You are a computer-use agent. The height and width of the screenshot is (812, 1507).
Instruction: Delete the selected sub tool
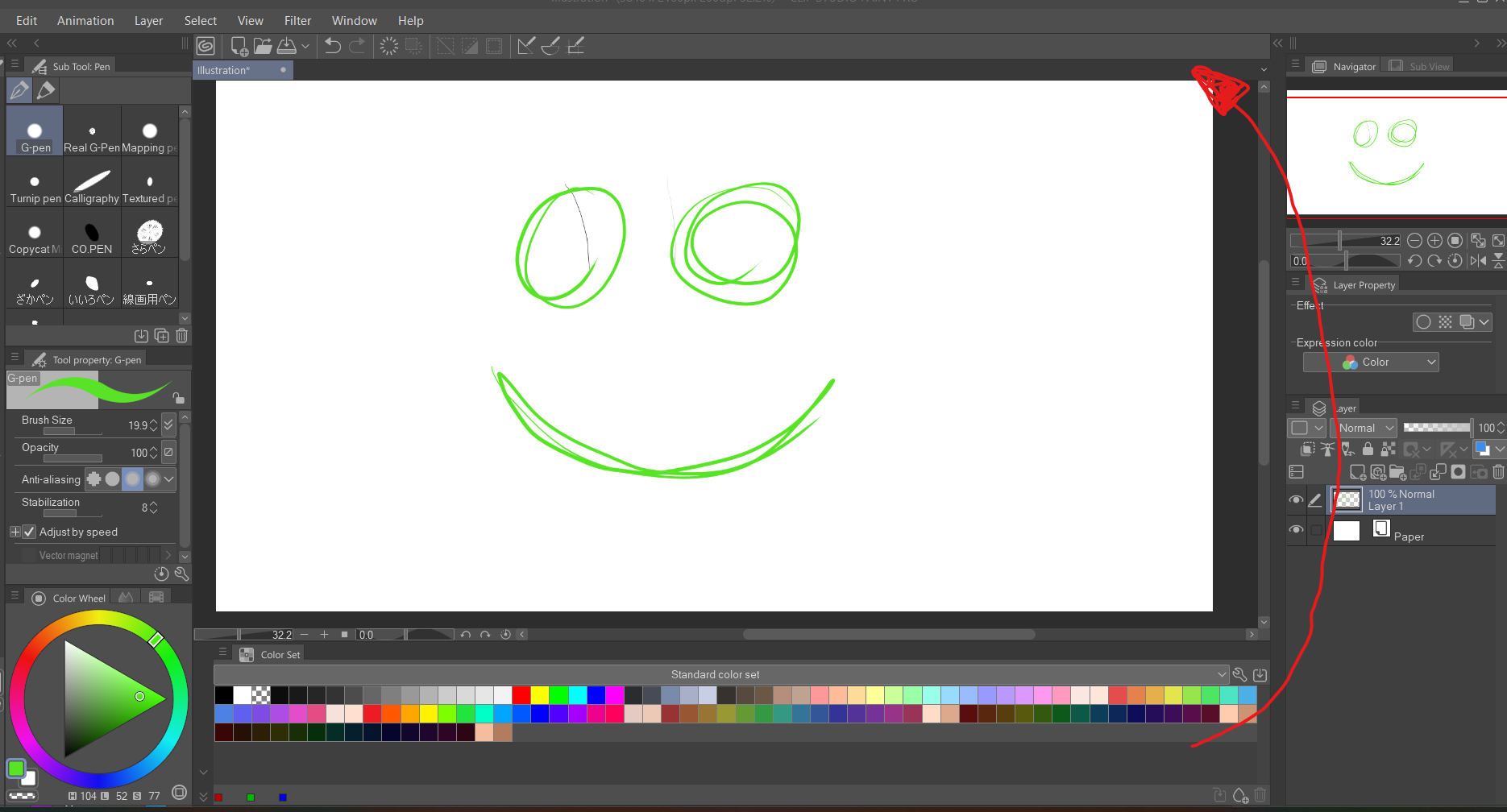[182, 336]
